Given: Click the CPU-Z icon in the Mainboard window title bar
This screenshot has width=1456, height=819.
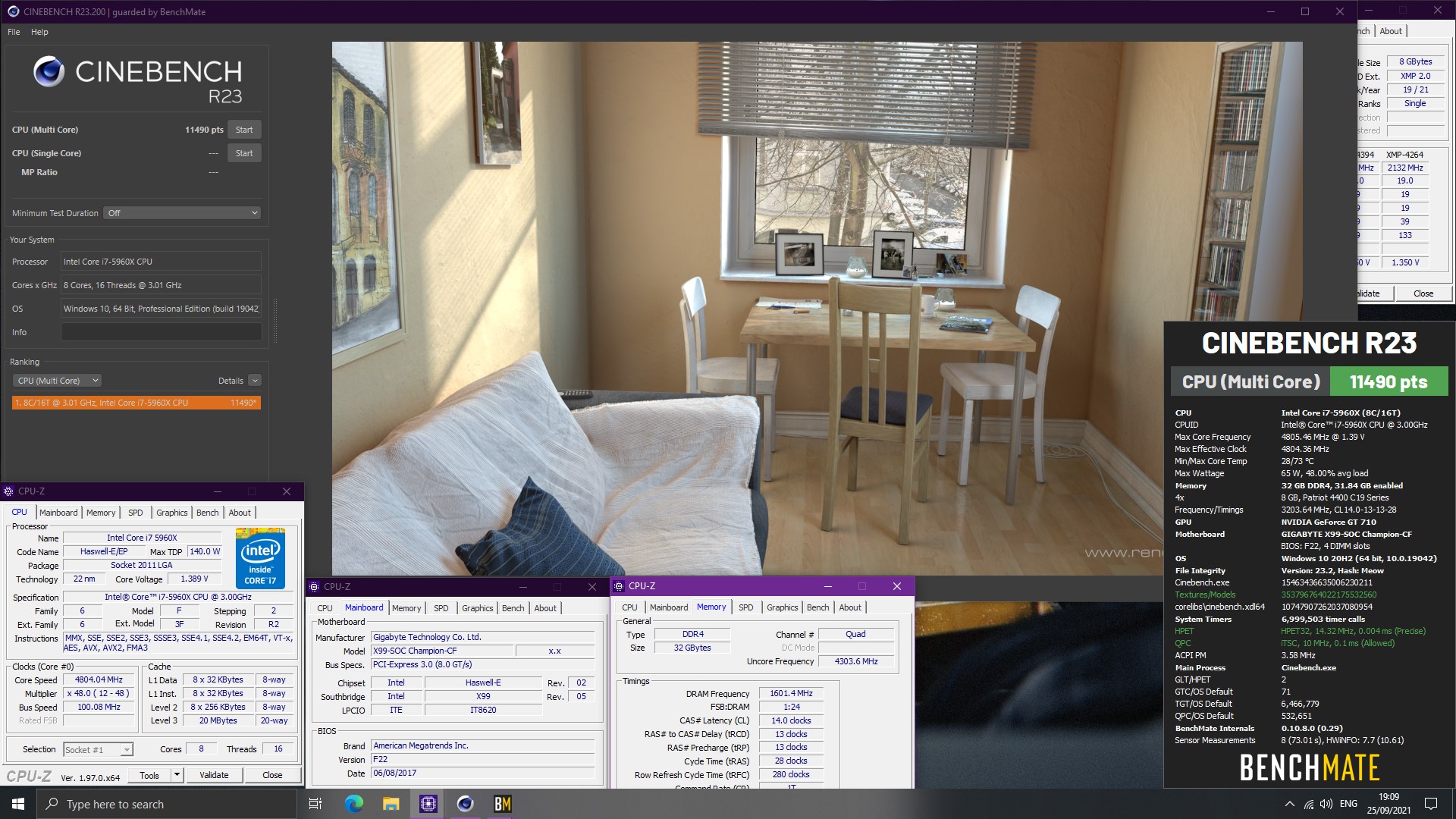Looking at the screenshot, I should [315, 587].
